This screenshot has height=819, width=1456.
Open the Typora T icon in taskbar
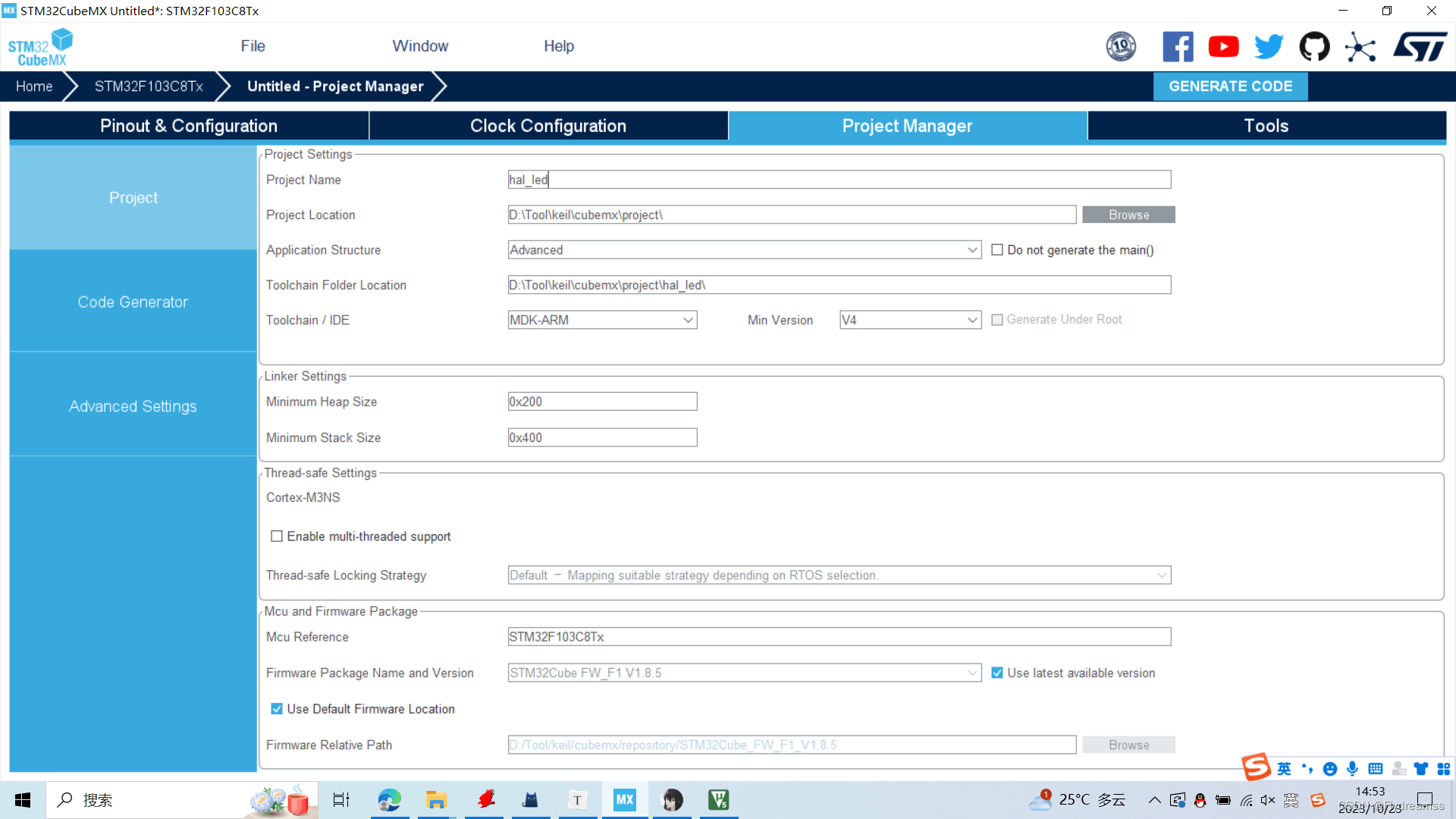click(578, 800)
